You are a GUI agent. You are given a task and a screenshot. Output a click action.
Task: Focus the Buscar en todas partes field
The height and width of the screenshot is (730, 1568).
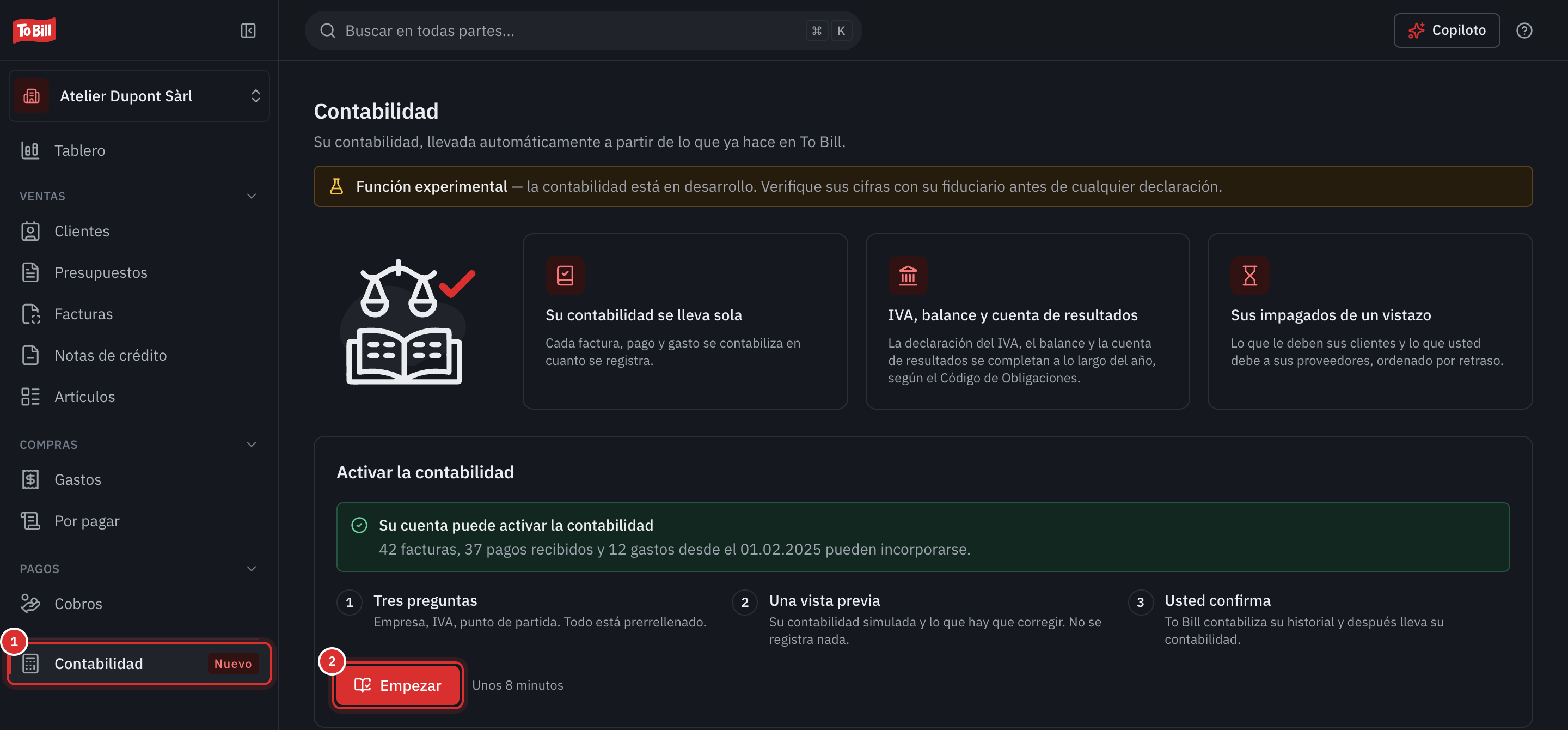click(583, 31)
